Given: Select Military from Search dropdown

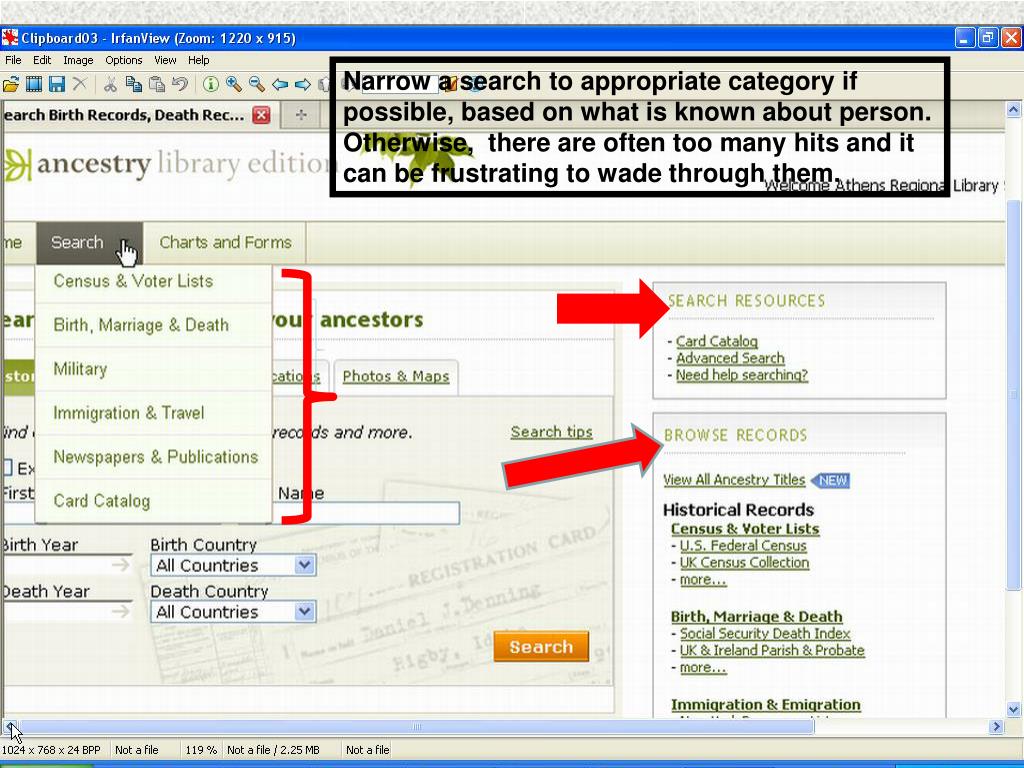Looking at the screenshot, I should tap(153, 369).
